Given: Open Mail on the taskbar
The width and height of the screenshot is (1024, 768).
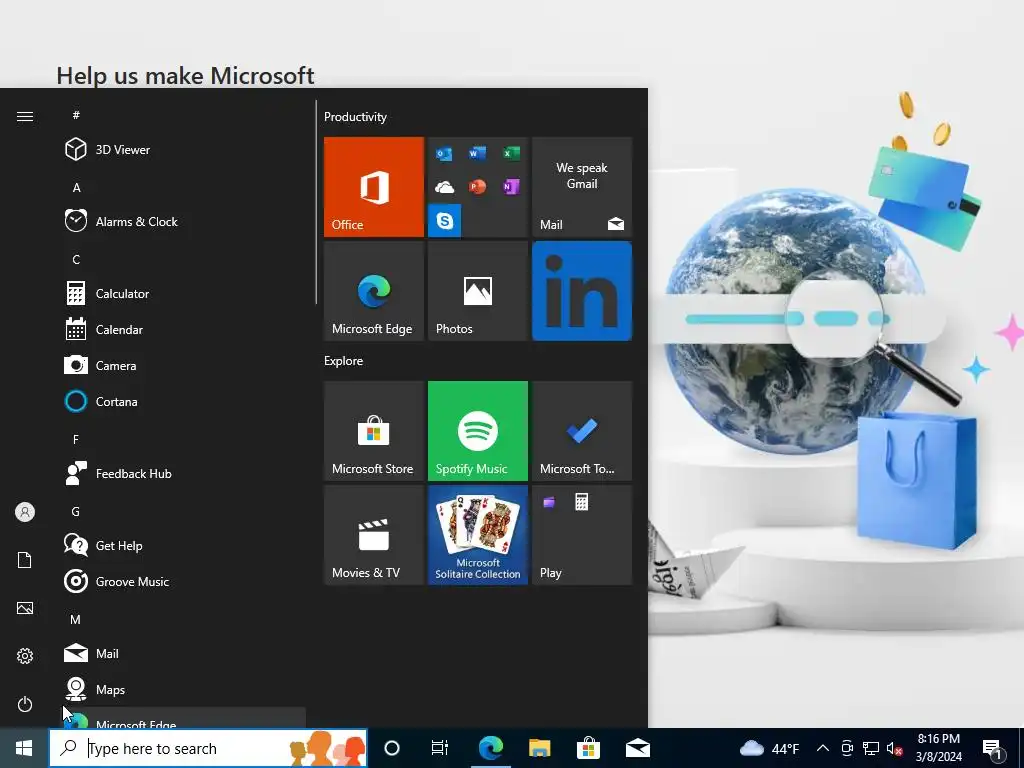Looking at the screenshot, I should (637, 748).
